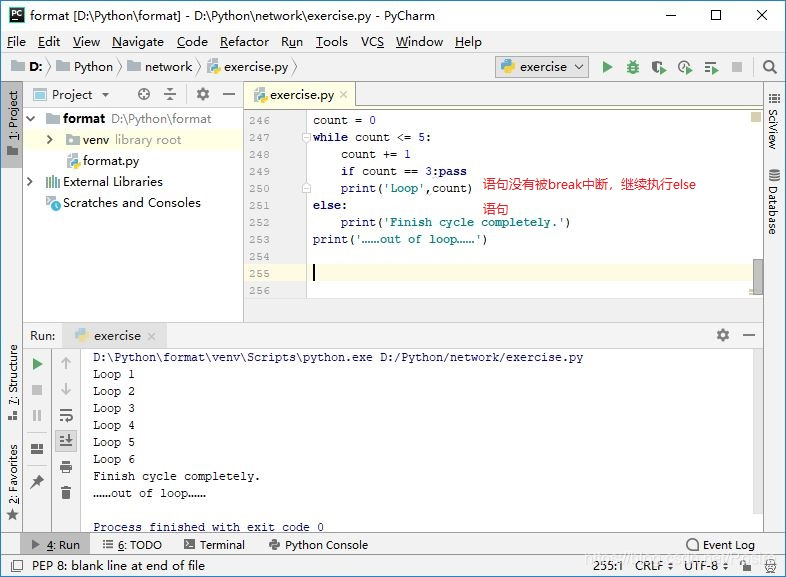Expand the venv library root folder

click(x=50, y=139)
